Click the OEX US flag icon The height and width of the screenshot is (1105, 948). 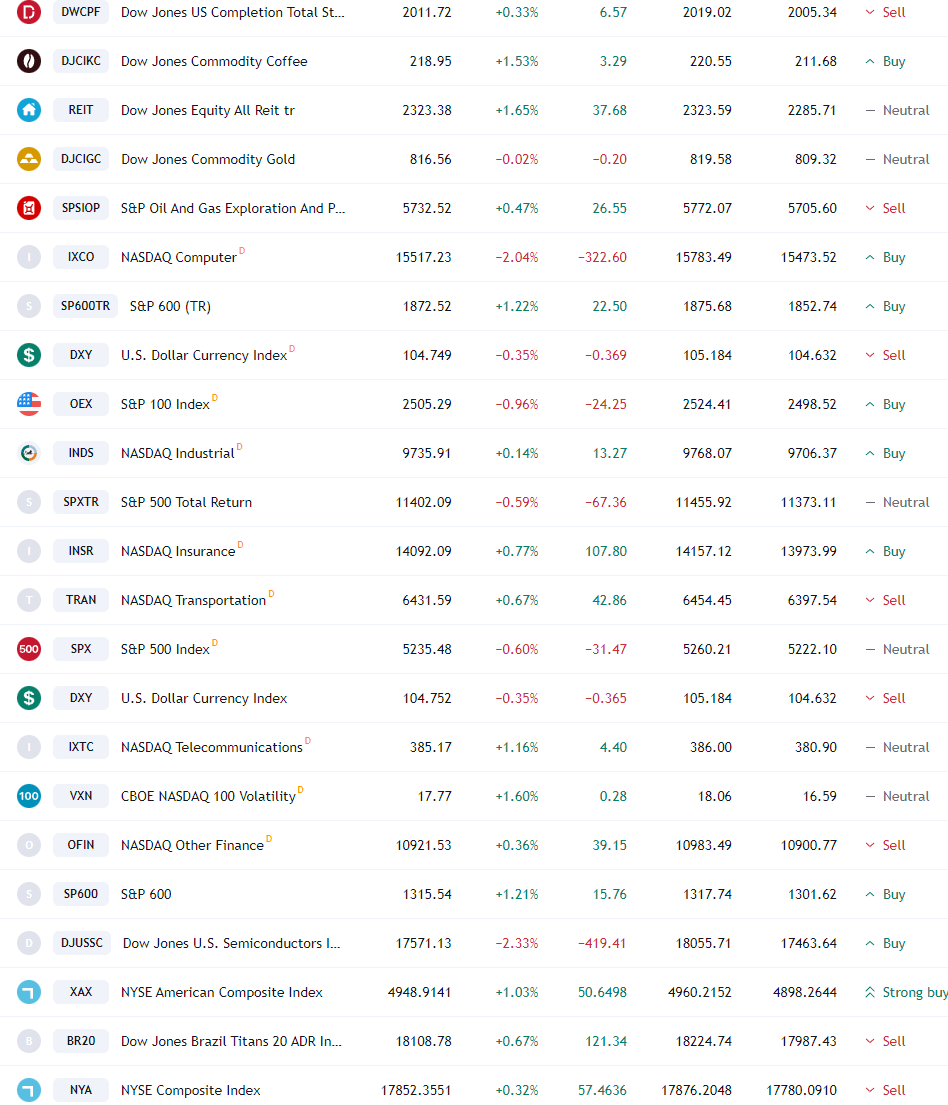click(x=29, y=404)
